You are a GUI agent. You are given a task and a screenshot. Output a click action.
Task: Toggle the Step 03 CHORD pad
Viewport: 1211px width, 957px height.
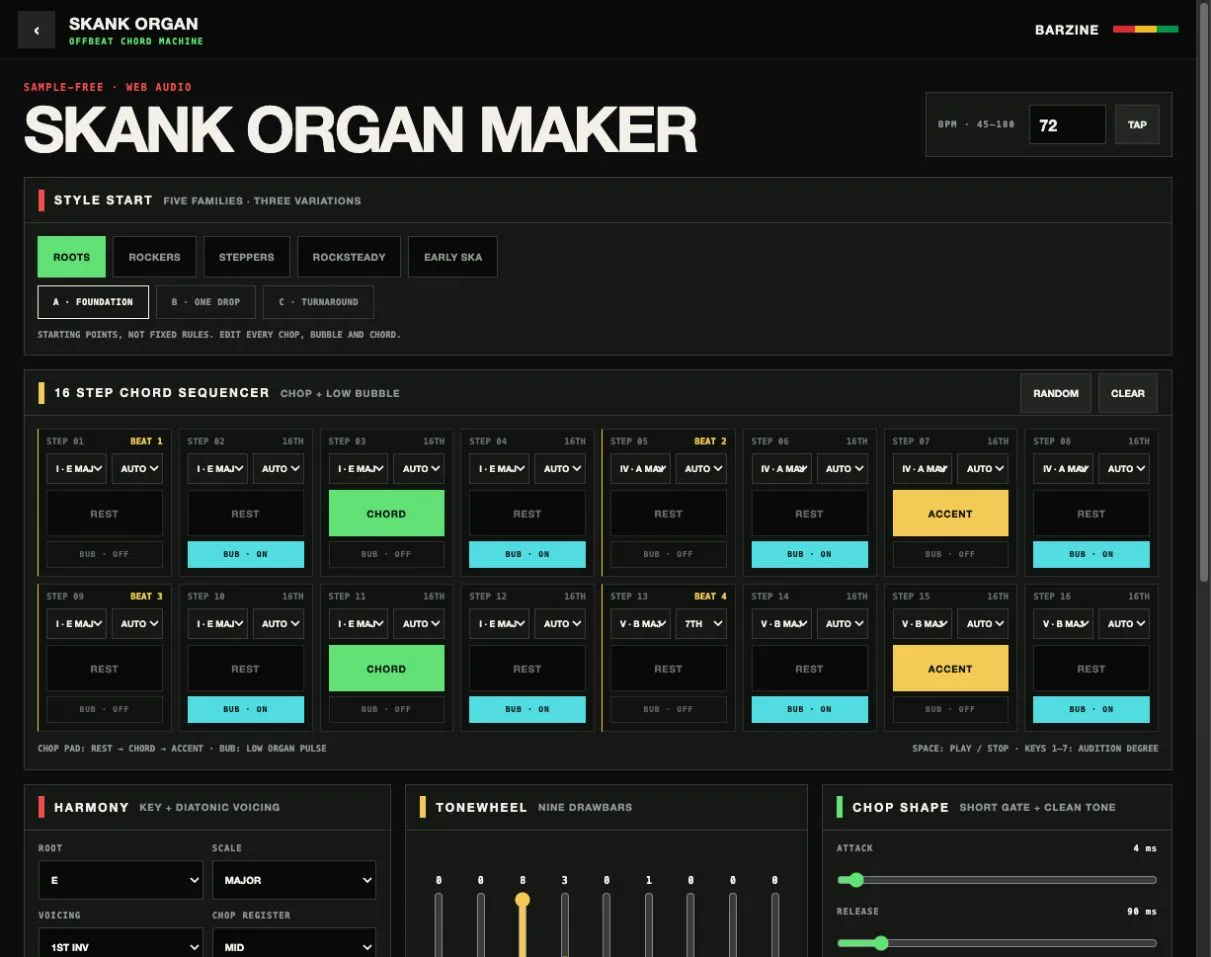pos(387,513)
